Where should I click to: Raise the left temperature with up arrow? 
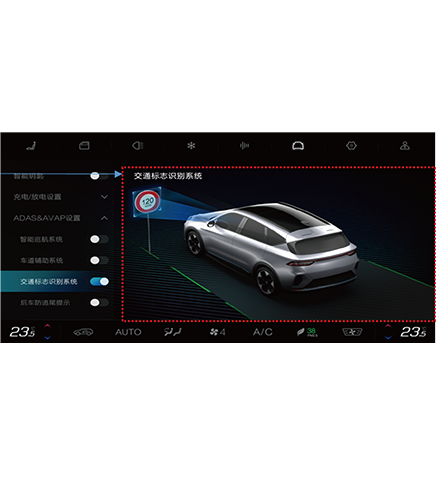tap(48, 326)
